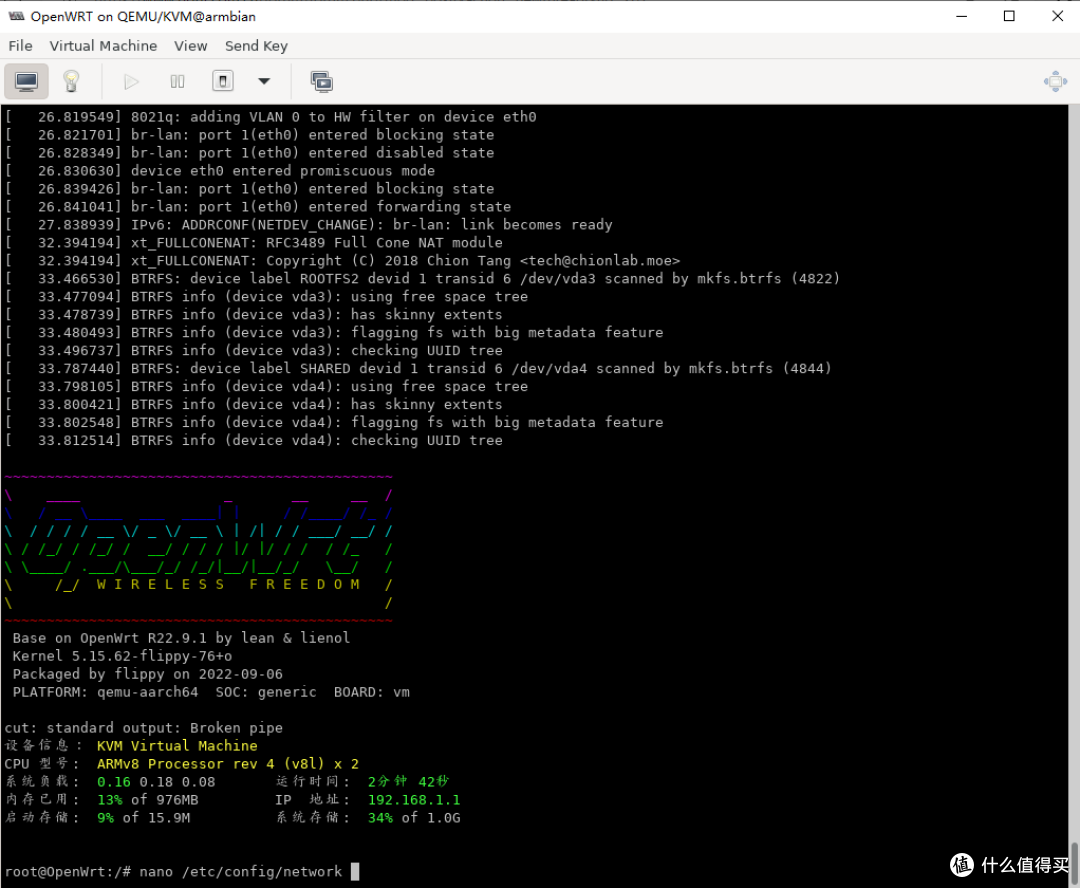This screenshot has height=888, width=1080.
Task: Minimize the OpenWRT VM window
Action: (962, 16)
